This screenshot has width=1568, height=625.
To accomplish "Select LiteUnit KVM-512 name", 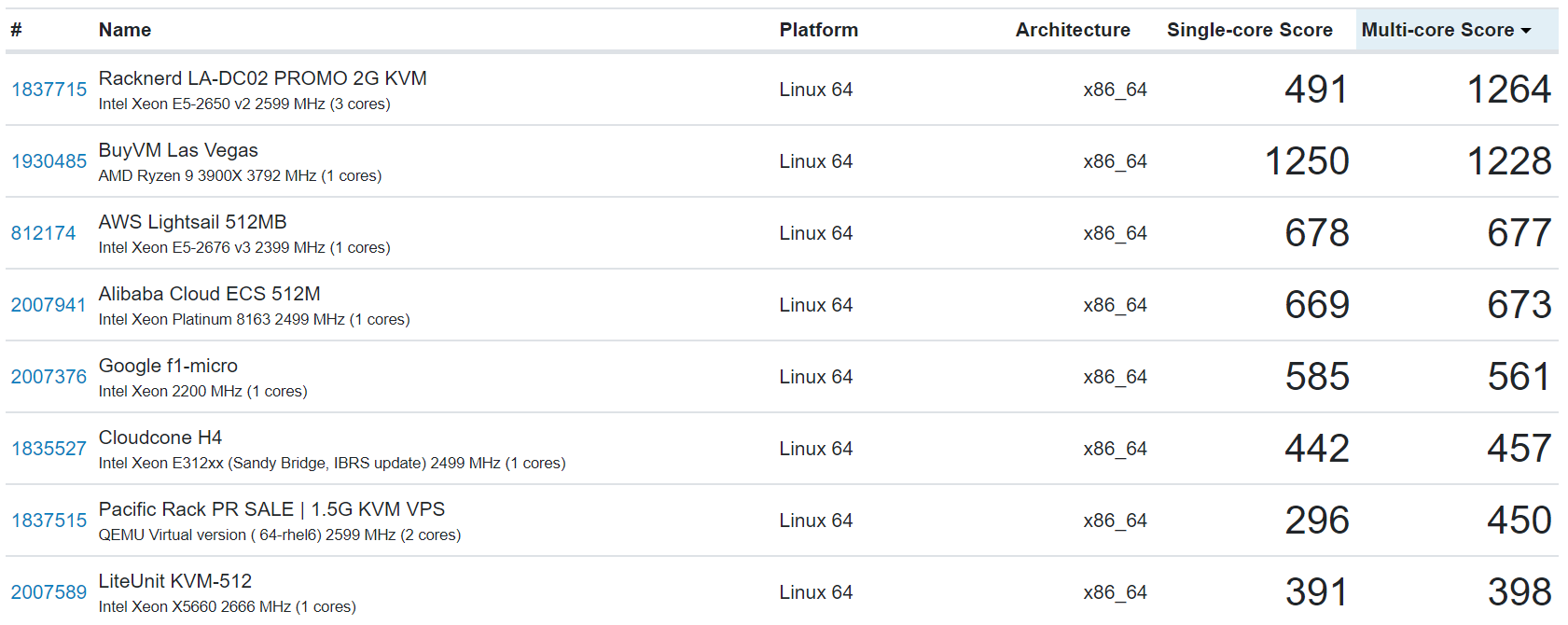I will pos(175,581).
